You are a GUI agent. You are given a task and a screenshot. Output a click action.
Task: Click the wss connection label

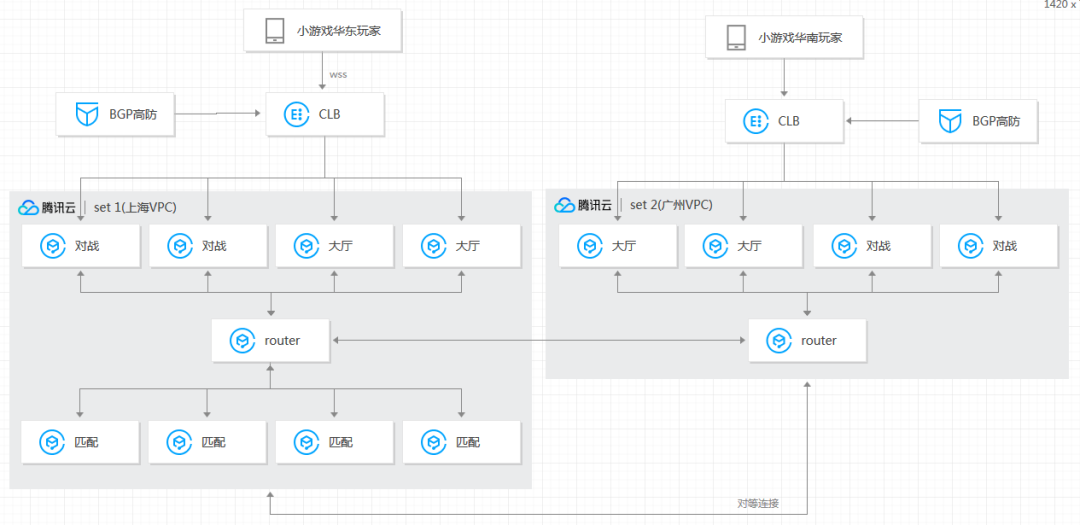338,75
